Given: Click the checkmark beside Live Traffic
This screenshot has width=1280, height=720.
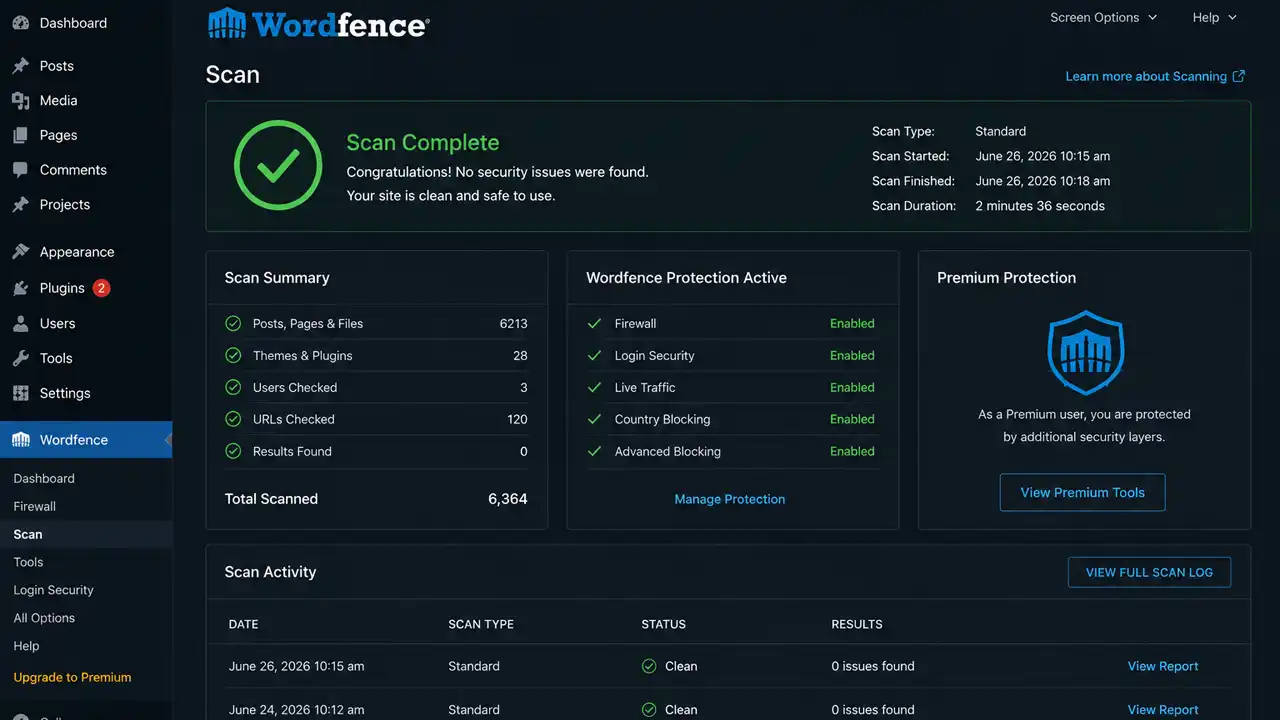Looking at the screenshot, I should [594, 387].
